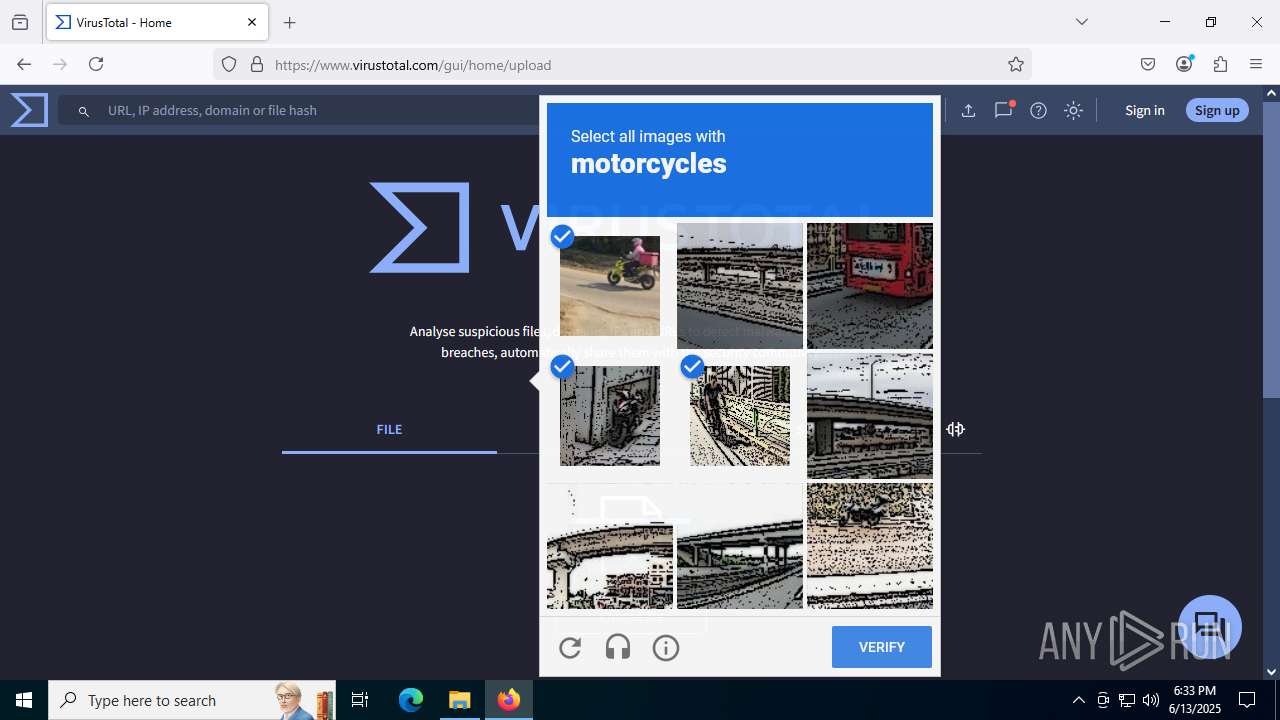
Task: Click the search magnifier icon
Action: [84, 111]
